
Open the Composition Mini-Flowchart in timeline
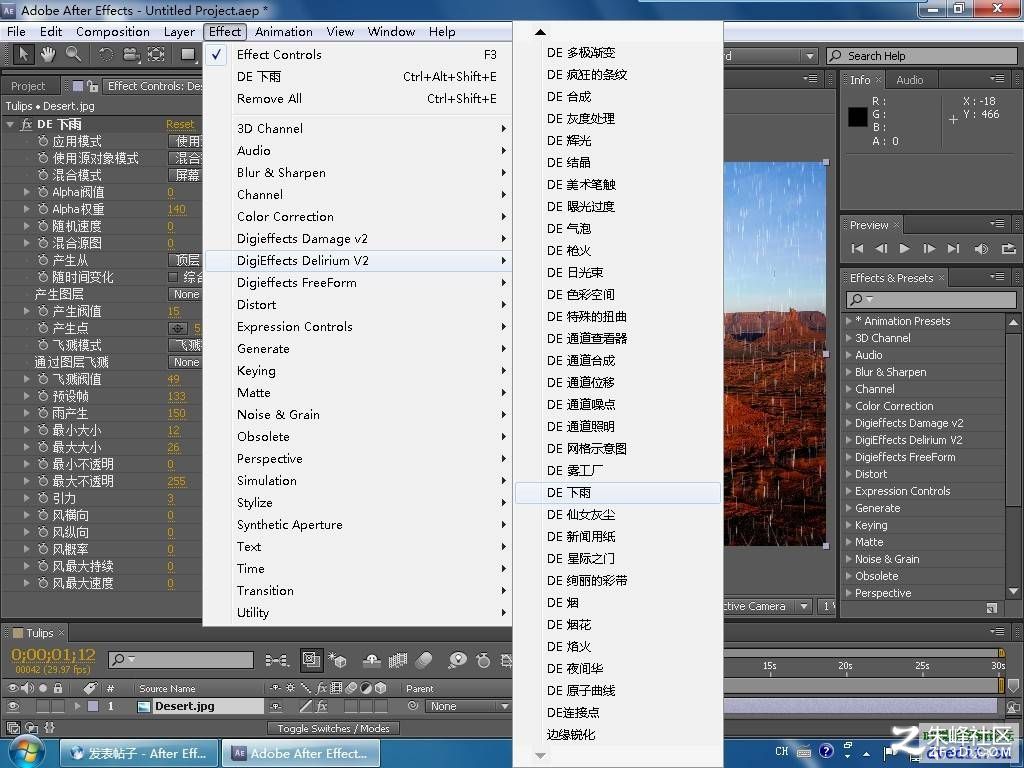coord(277,661)
